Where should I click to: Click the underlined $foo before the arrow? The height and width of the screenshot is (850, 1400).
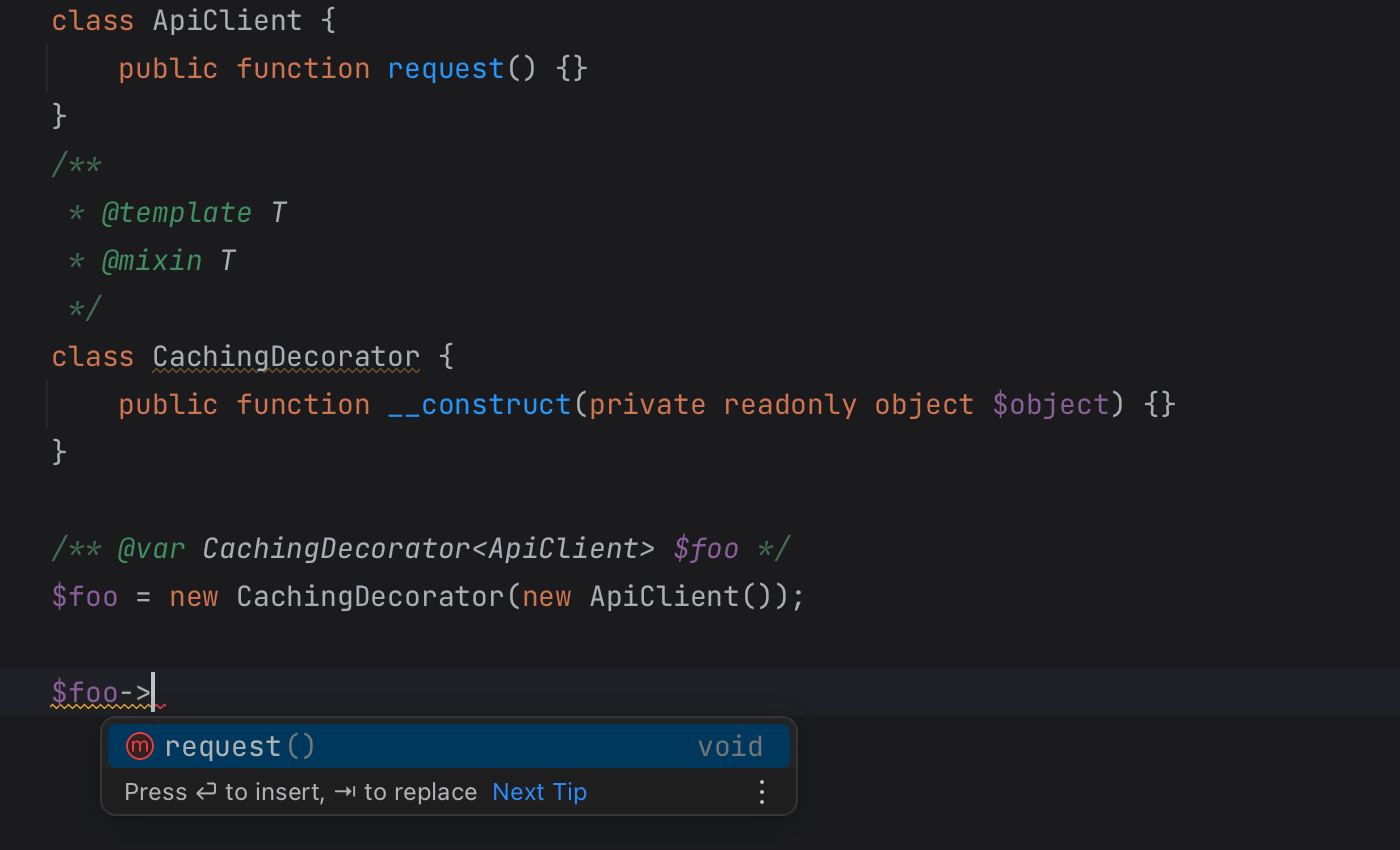(x=85, y=692)
